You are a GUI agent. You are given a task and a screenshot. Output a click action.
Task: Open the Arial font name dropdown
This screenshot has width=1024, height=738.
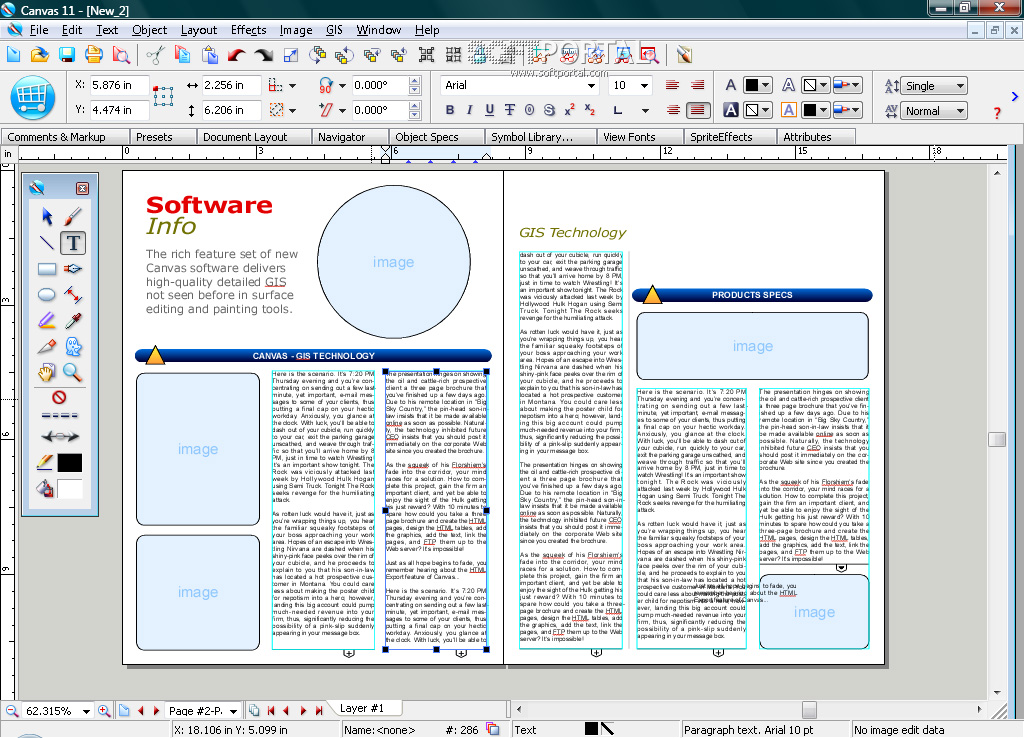click(x=592, y=86)
